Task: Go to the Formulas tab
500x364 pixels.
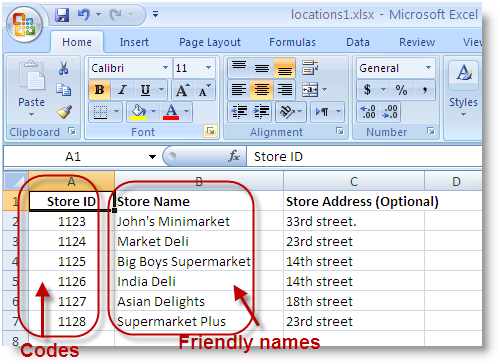Action: (x=292, y=42)
